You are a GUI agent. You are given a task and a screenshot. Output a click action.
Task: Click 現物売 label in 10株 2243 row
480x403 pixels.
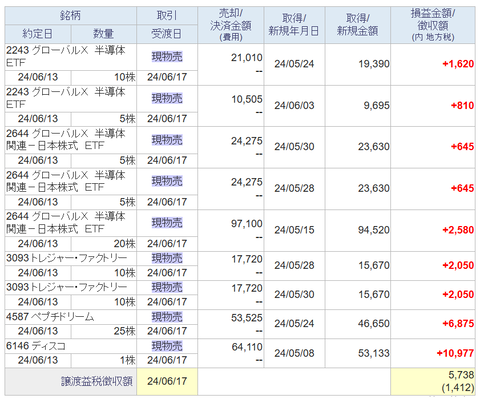pos(167,57)
